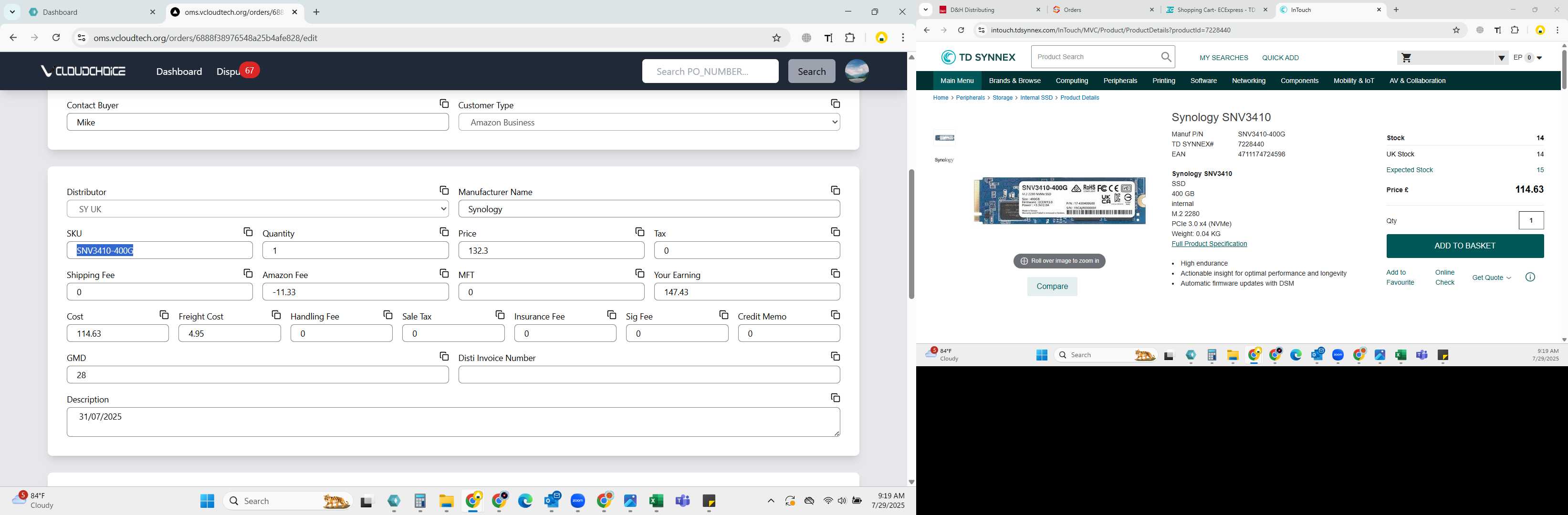Expand the EP account dropdown
The image size is (1568, 515).
(x=1539, y=58)
